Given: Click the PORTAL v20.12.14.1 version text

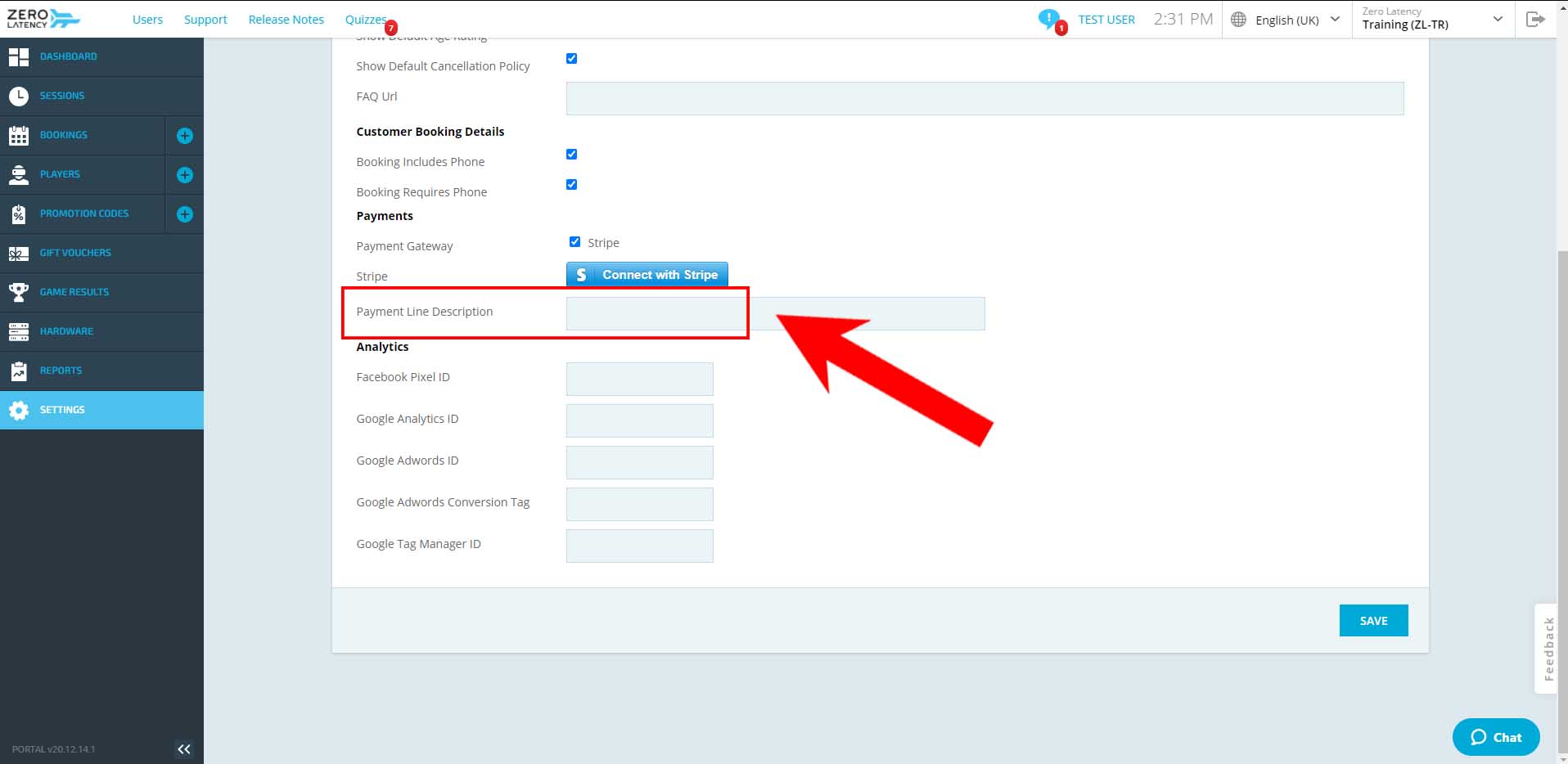Looking at the screenshot, I should pos(53,749).
